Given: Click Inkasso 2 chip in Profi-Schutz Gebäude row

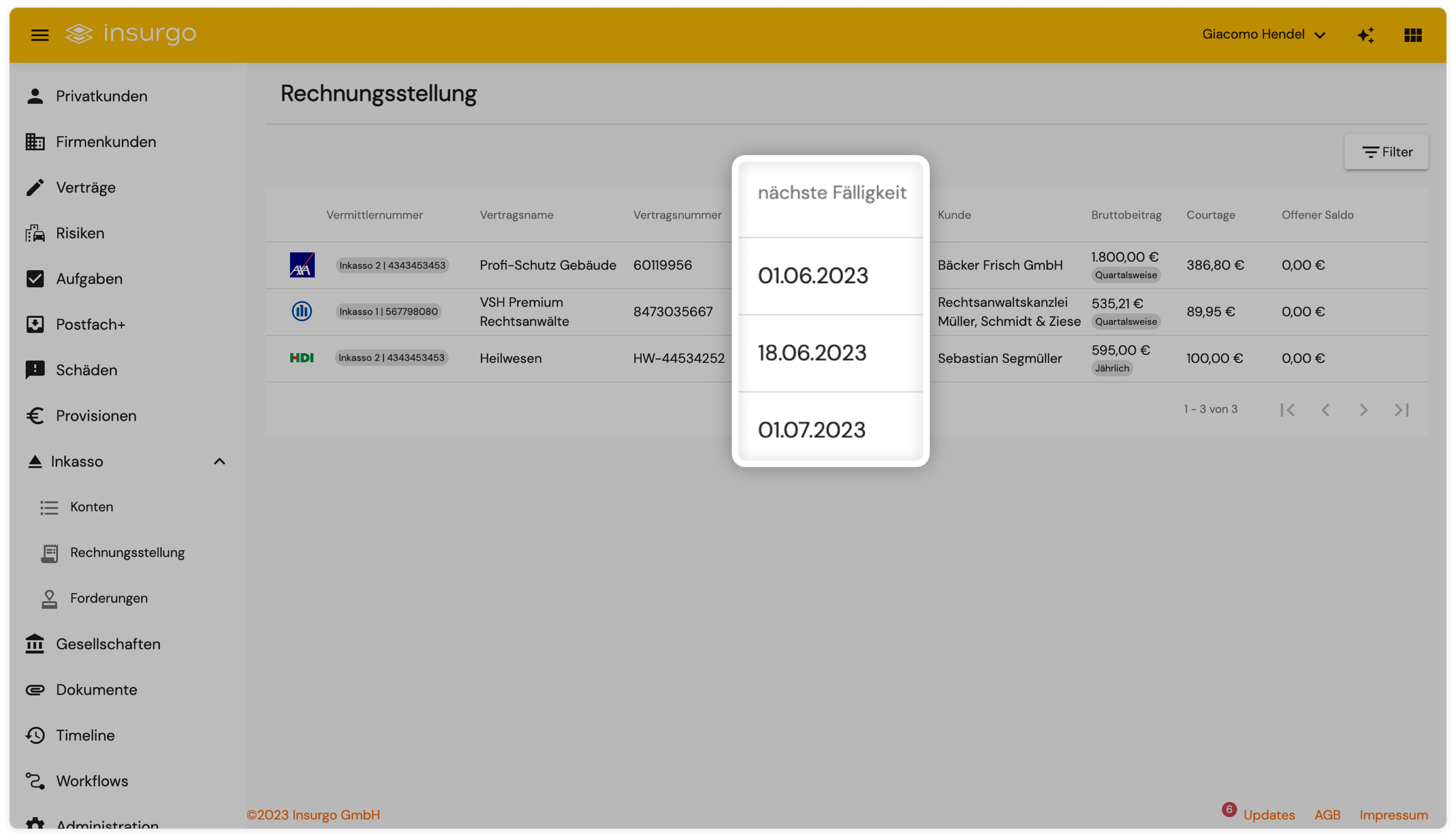Looking at the screenshot, I should [x=393, y=265].
